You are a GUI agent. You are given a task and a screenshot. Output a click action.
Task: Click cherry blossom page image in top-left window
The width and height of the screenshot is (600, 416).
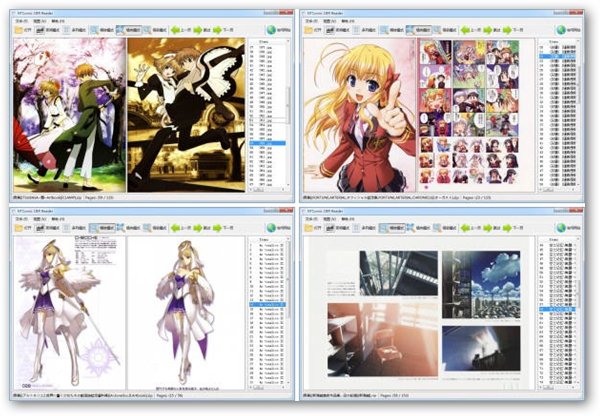coord(70,115)
